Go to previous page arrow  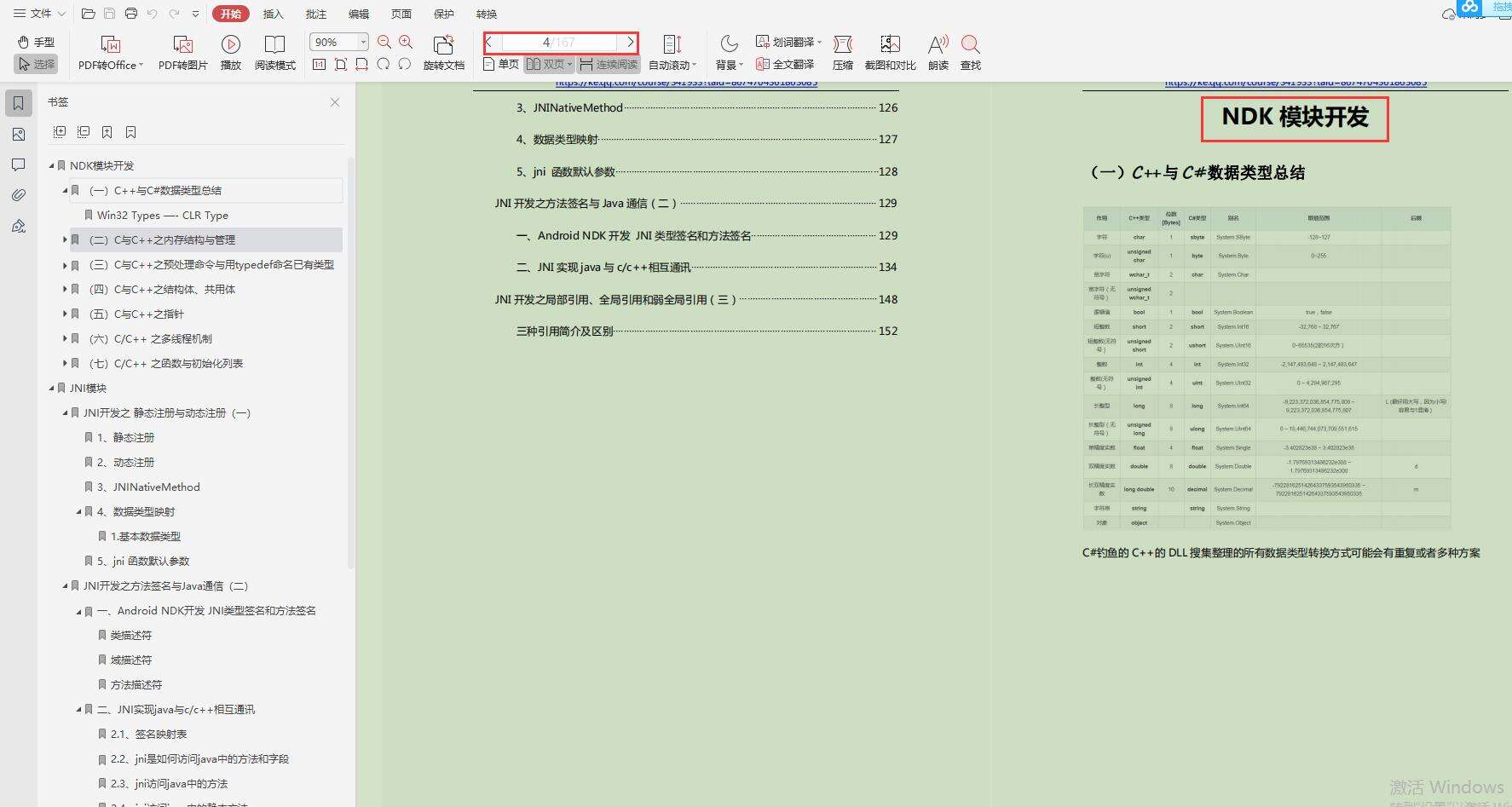(x=489, y=42)
